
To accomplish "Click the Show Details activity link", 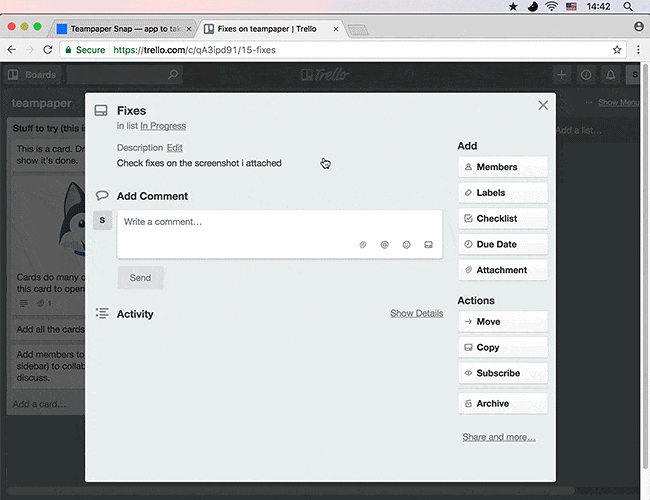I will tap(416, 314).
